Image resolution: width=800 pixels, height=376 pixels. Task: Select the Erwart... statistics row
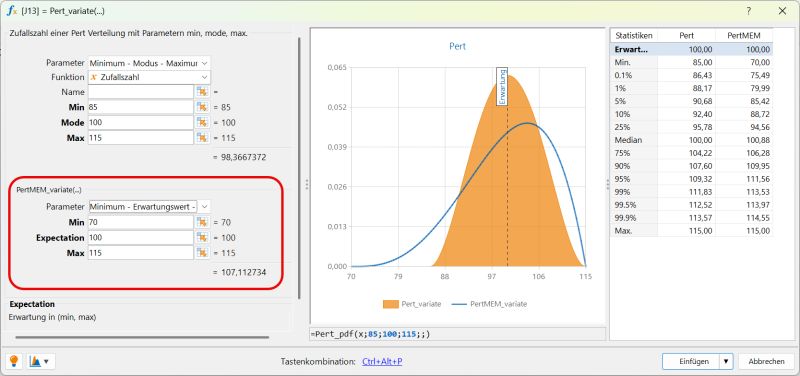tap(691, 49)
